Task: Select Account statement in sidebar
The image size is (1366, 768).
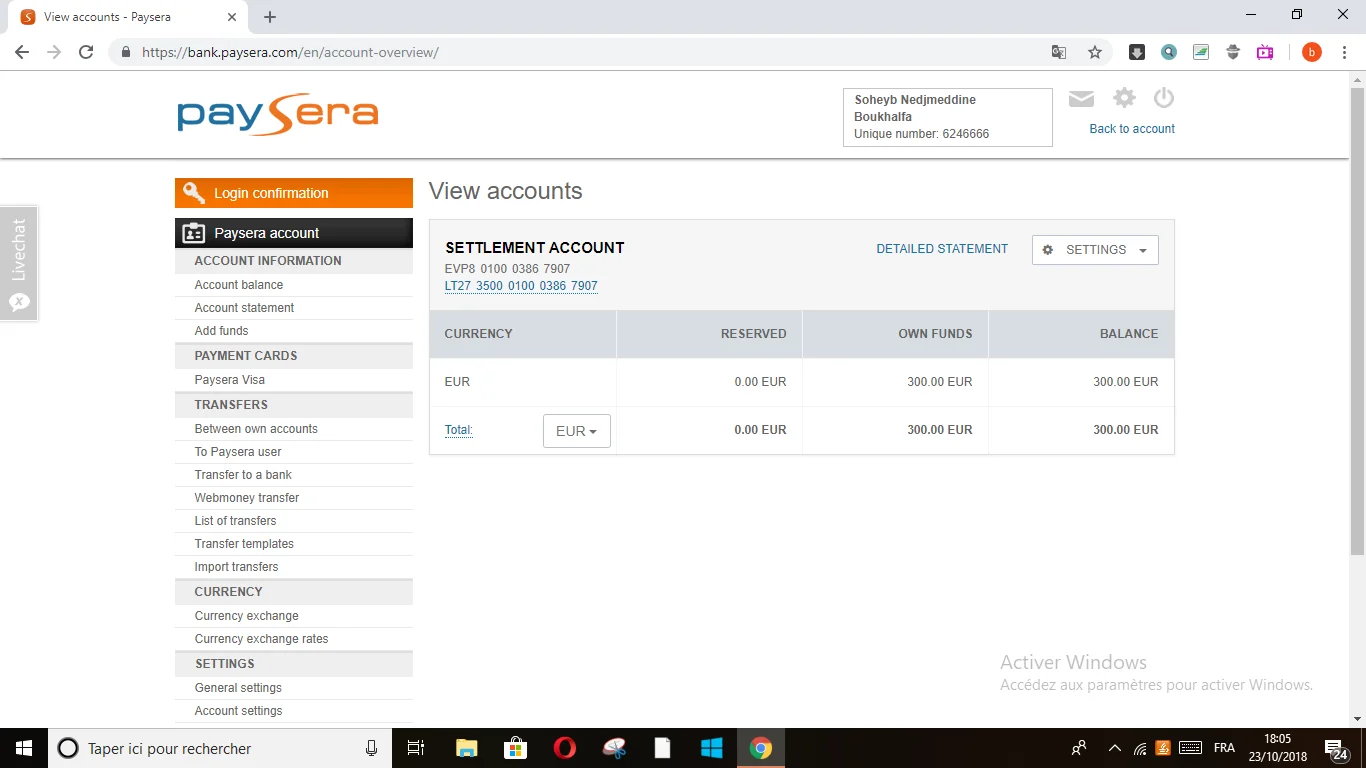Action: pos(244,308)
